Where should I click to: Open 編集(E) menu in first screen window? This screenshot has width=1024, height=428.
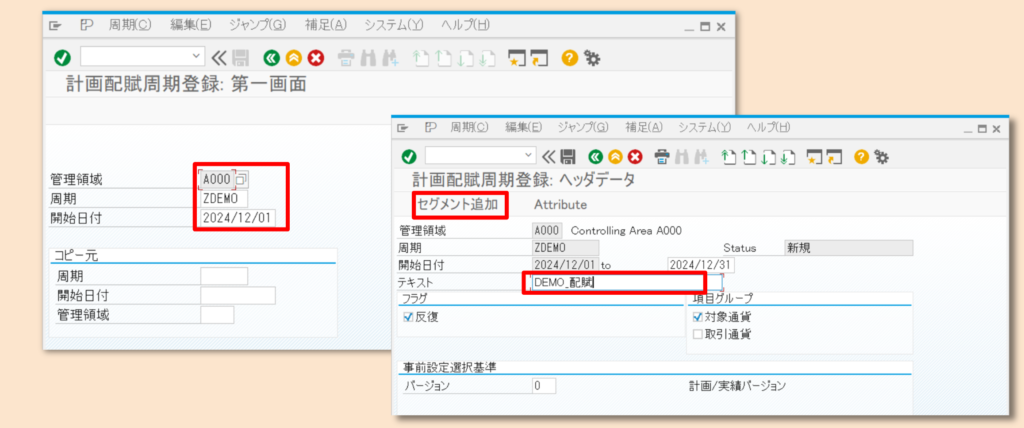click(x=191, y=25)
